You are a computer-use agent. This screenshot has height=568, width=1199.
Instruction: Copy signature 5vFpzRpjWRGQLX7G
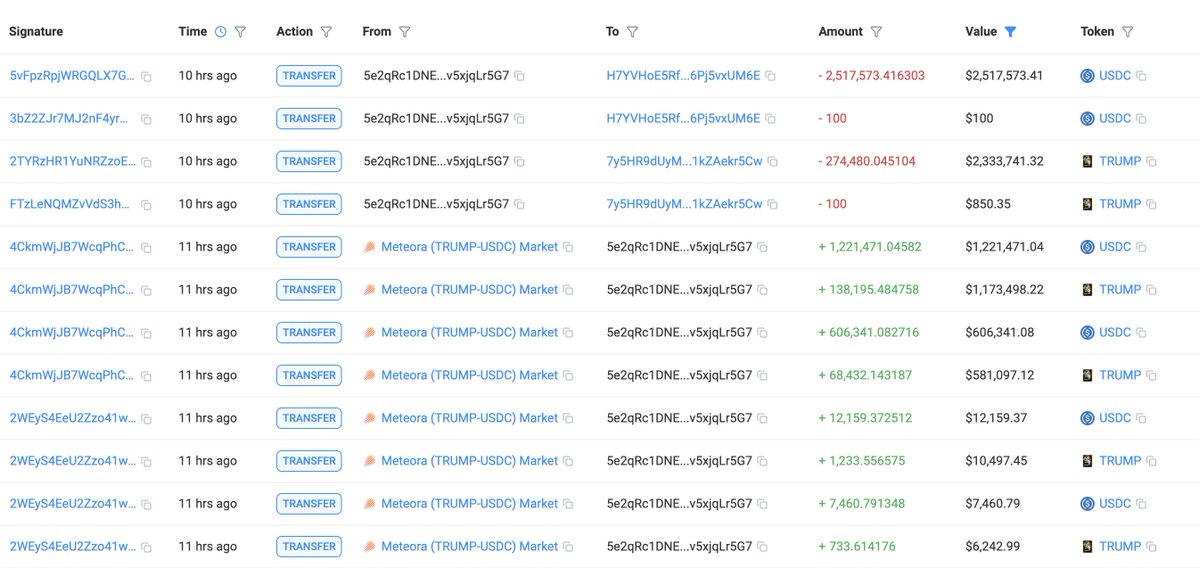(146, 76)
